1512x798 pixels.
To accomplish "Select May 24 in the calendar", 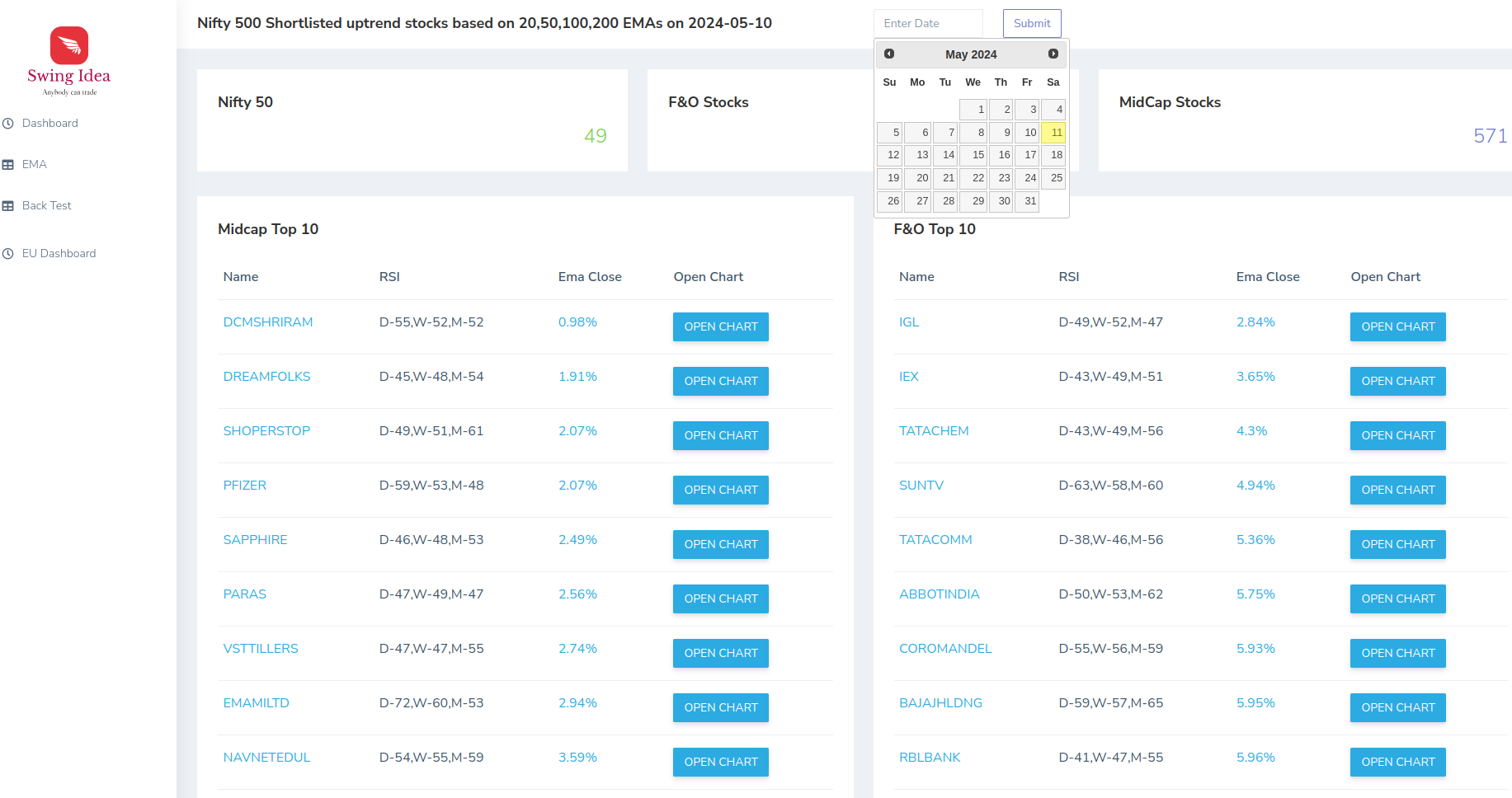I will coord(1027,178).
